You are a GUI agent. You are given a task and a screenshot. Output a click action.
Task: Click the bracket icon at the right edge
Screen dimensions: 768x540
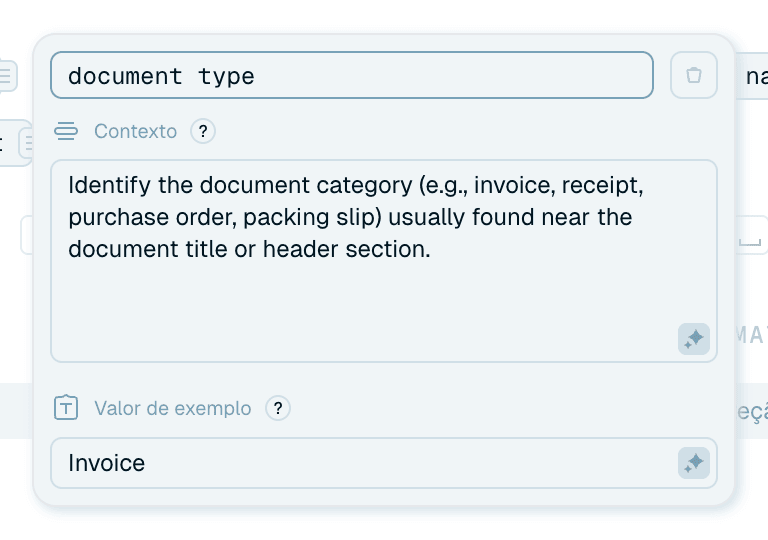(x=750, y=241)
